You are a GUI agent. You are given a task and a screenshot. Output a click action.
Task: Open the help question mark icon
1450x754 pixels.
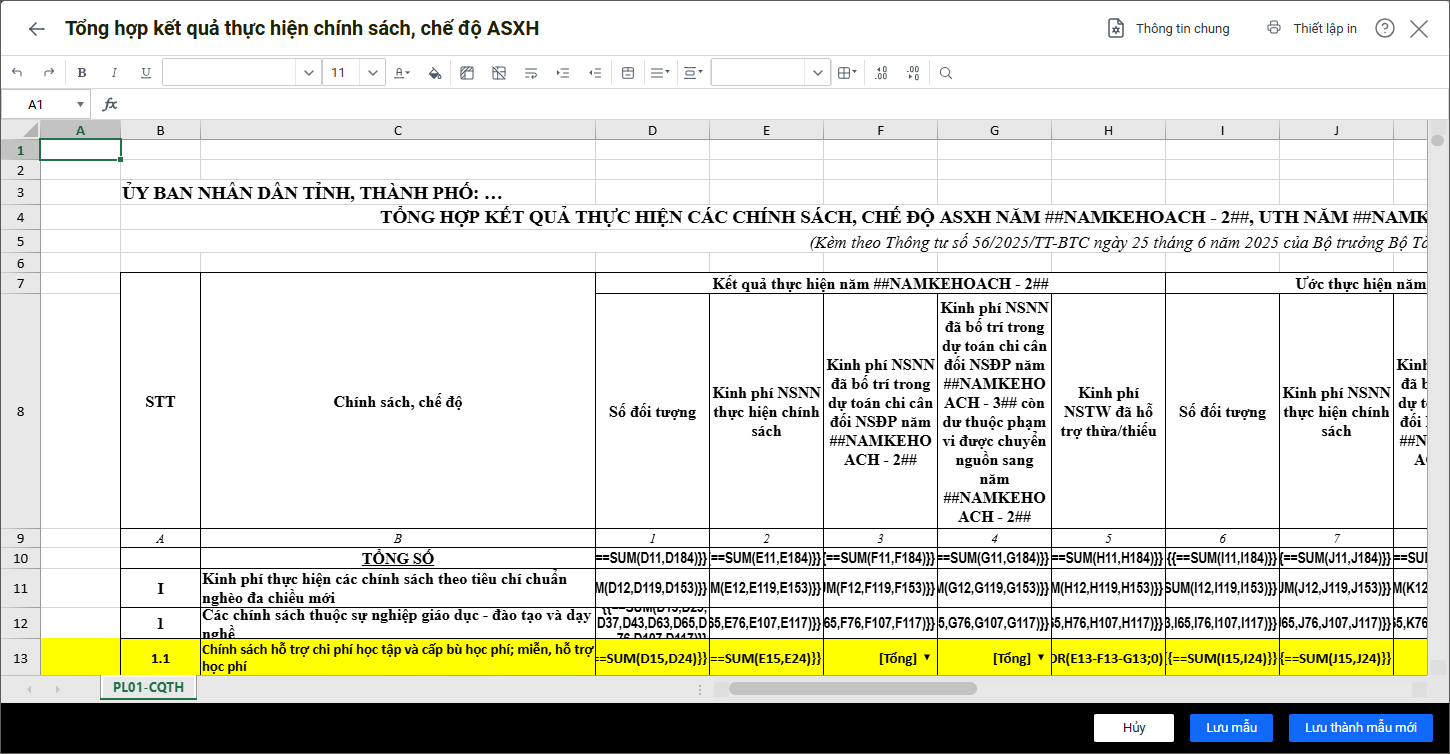tap(1384, 28)
